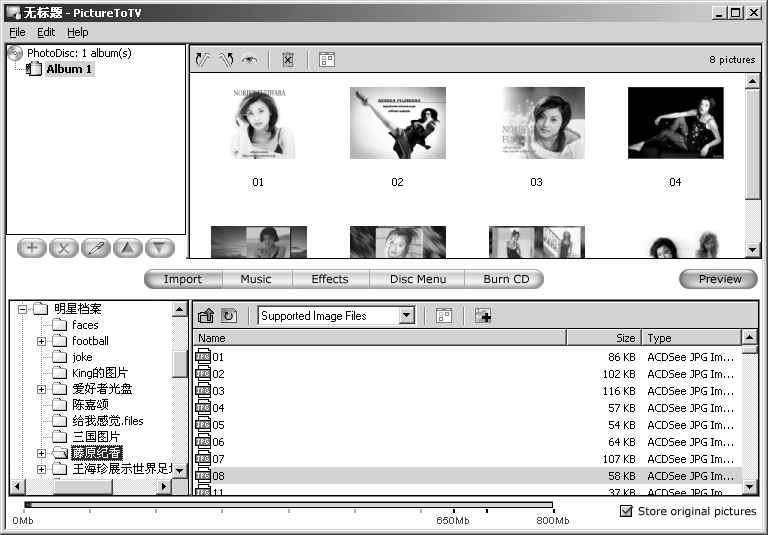
Task: Open the Edit menu
Action: point(46,32)
